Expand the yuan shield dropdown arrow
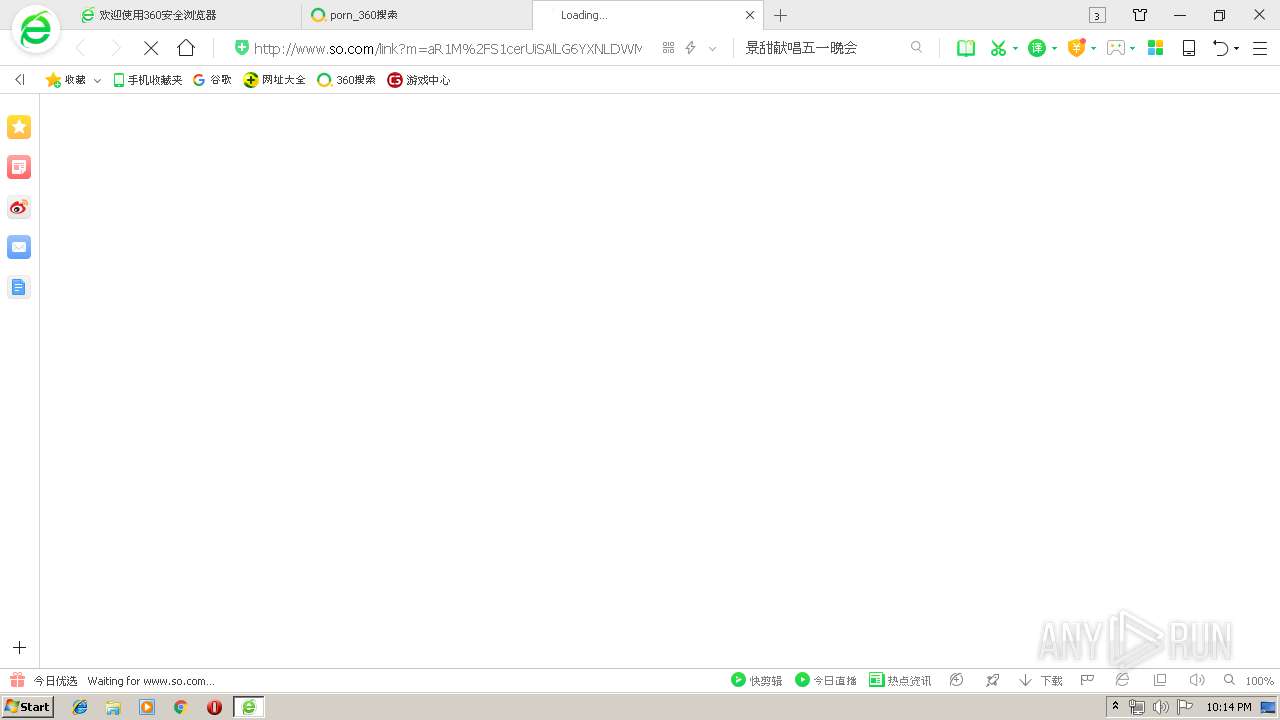 pyautogui.click(x=1093, y=48)
